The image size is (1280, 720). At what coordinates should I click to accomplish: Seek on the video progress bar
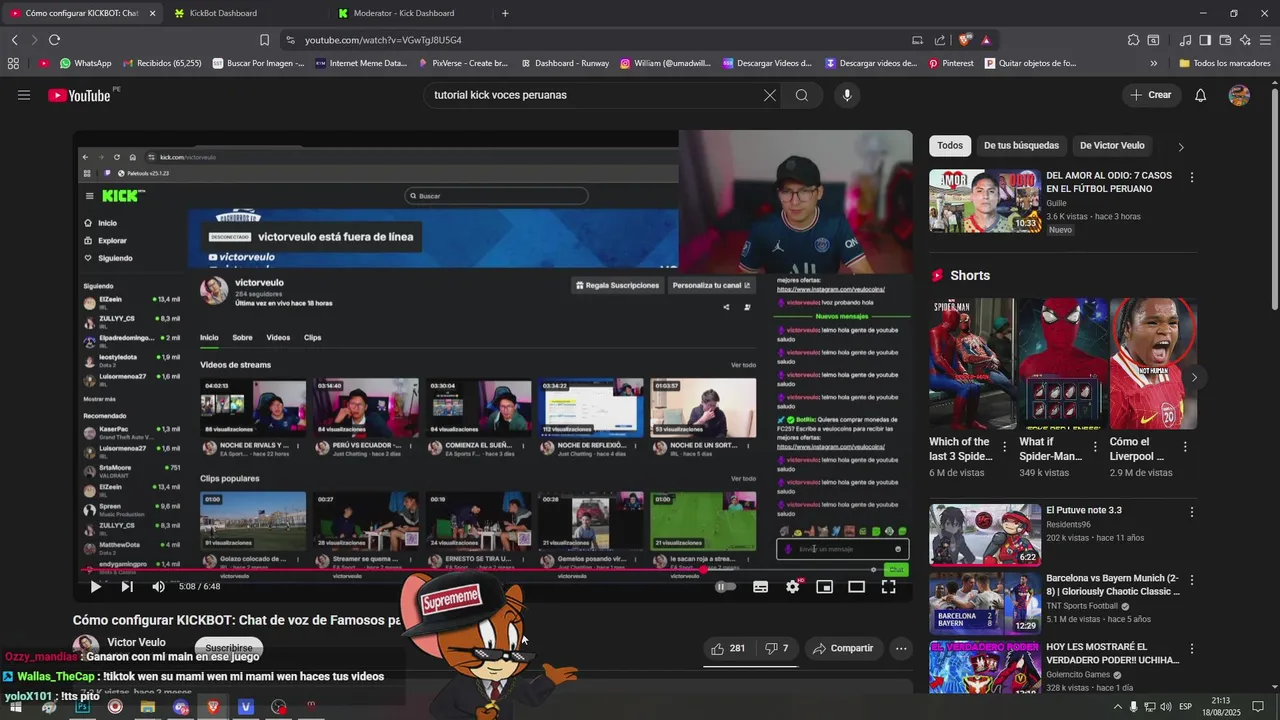click(492, 570)
